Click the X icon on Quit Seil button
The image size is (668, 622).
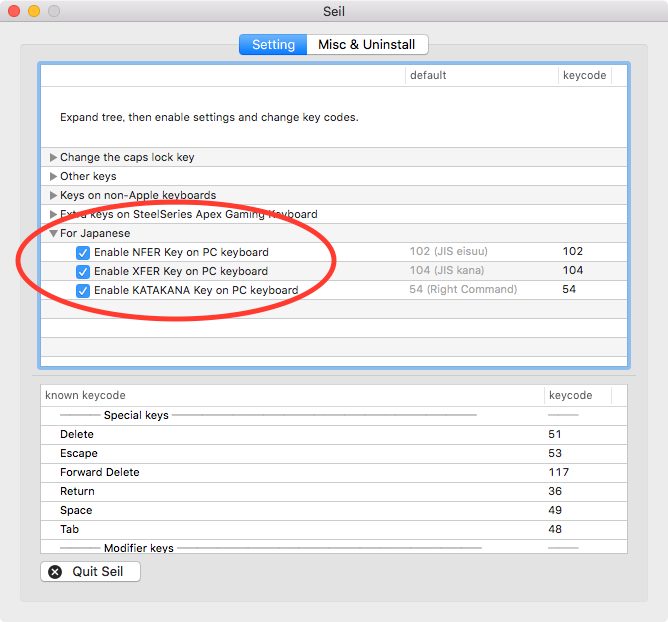click(x=55, y=572)
